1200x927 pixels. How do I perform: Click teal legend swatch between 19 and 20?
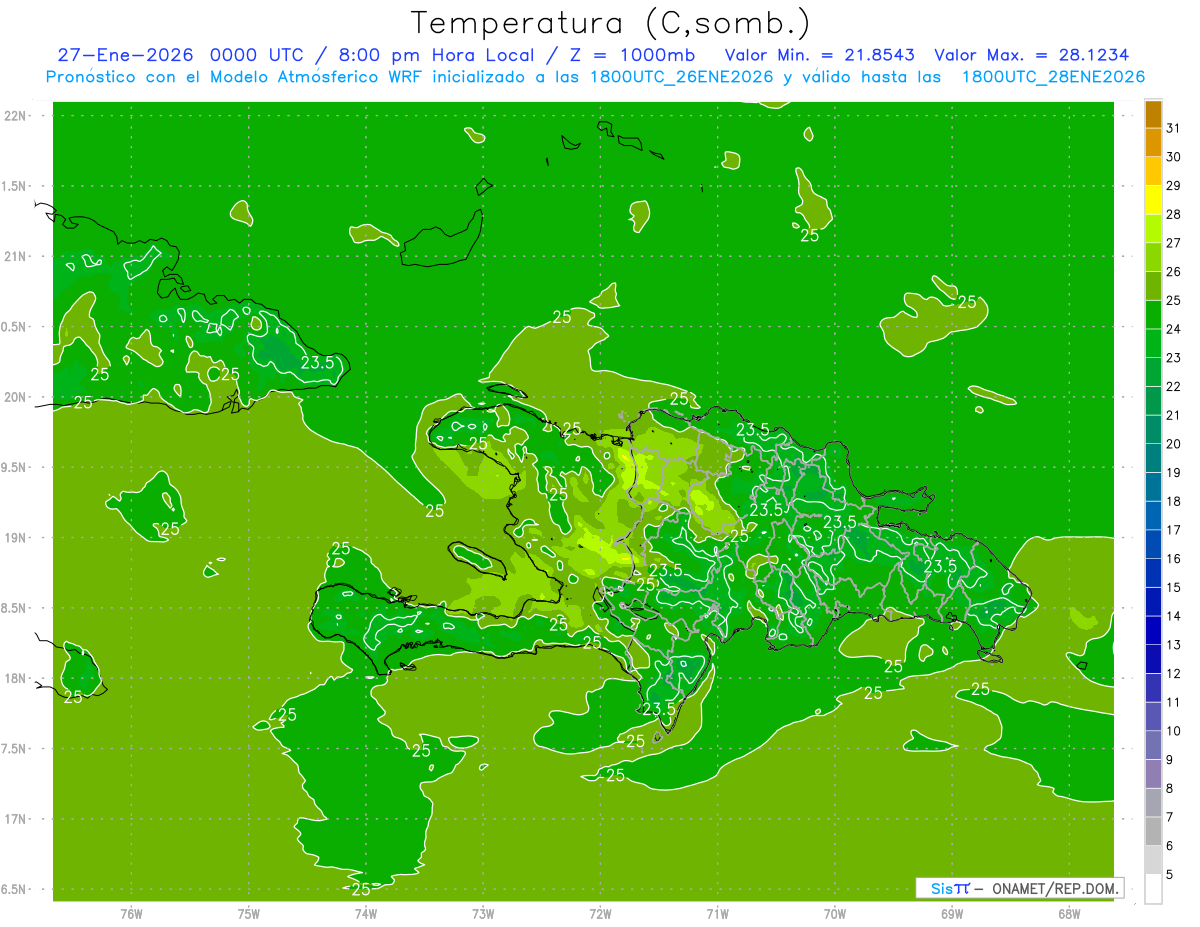1153,458
